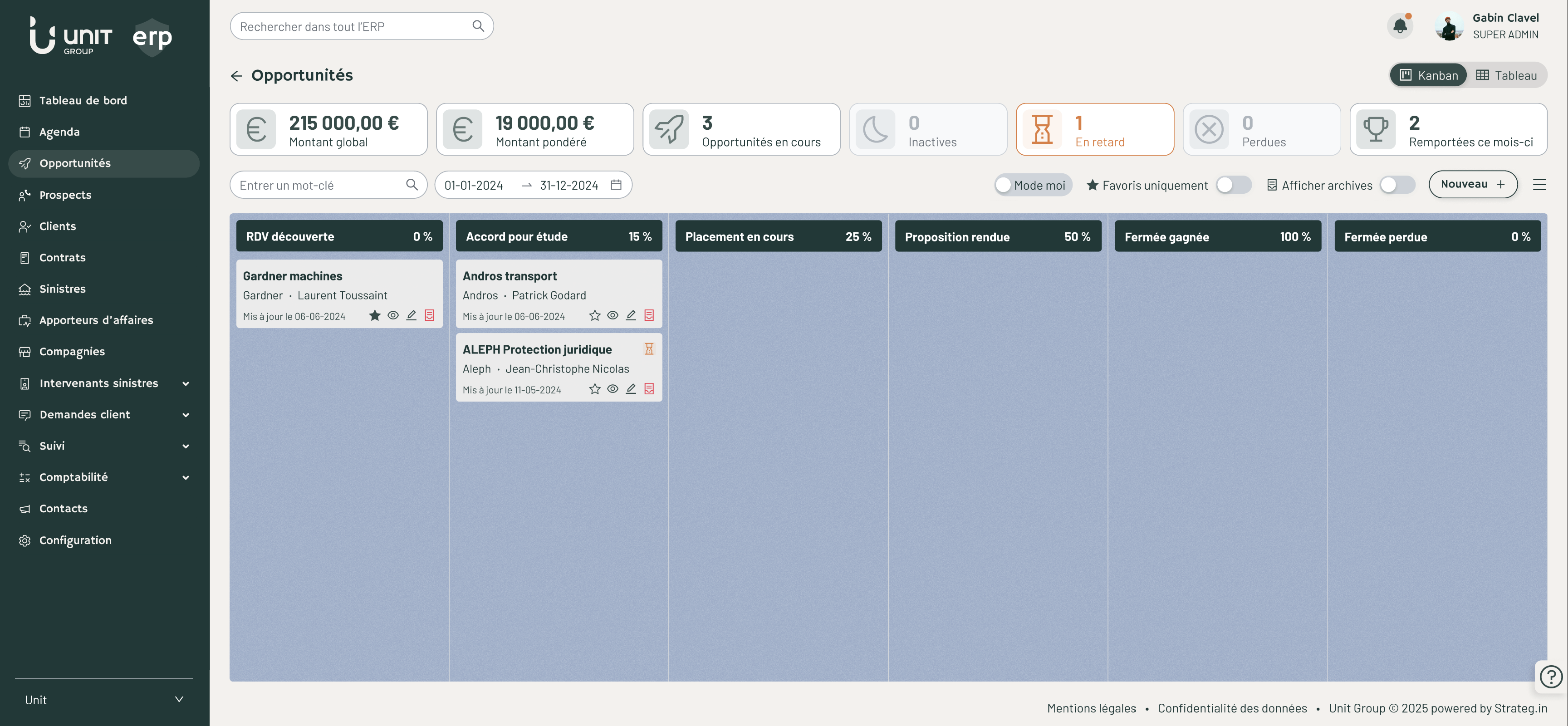Viewport: 1568px width, 726px height.
Task: View the Andros transport opportunity via the eye icon
Action: click(613, 315)
